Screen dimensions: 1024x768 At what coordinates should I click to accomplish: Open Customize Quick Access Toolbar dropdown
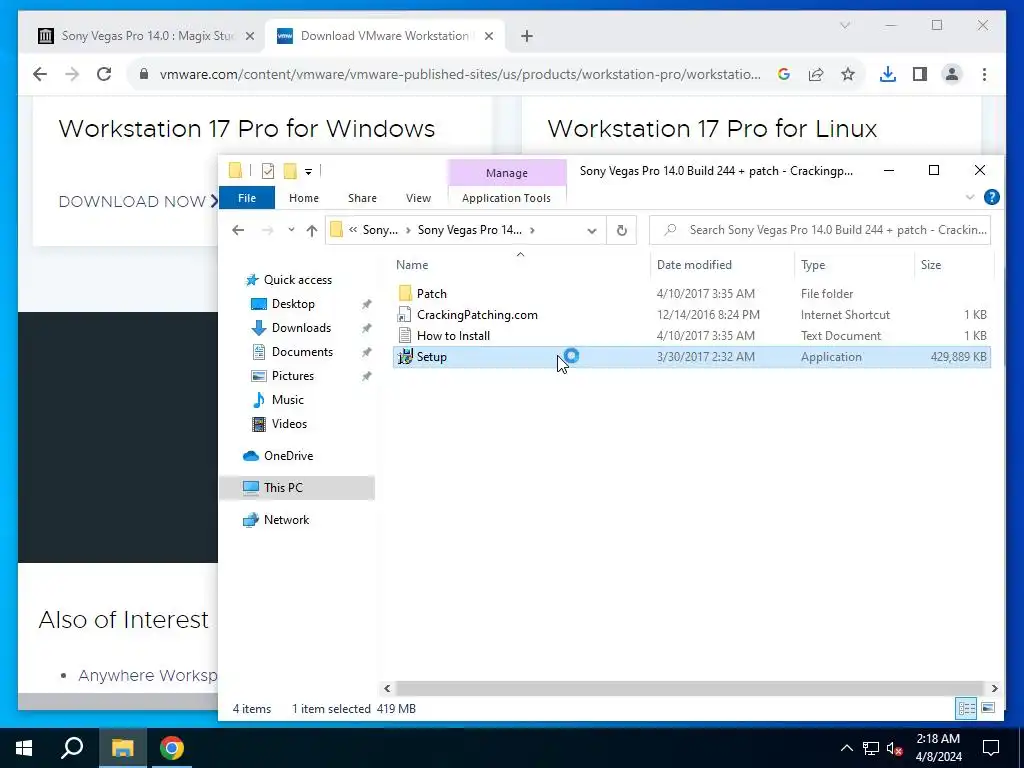coord(308,172)
